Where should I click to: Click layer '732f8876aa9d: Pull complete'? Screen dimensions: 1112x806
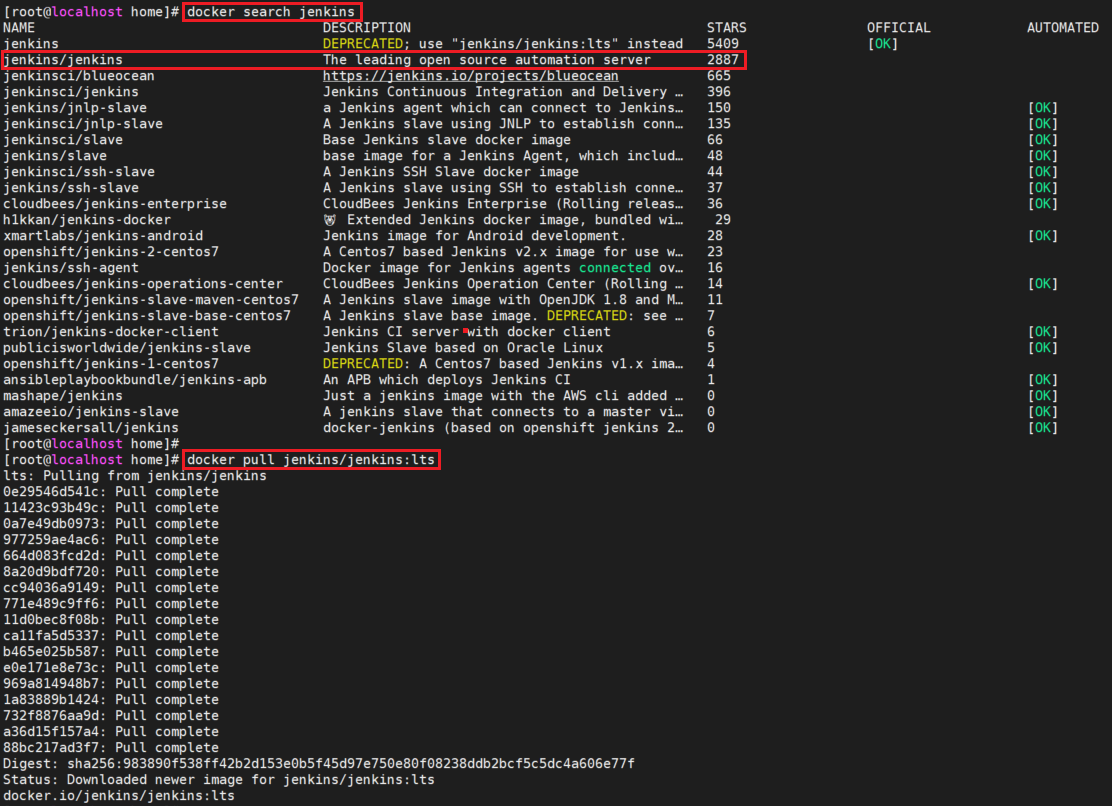111,716
